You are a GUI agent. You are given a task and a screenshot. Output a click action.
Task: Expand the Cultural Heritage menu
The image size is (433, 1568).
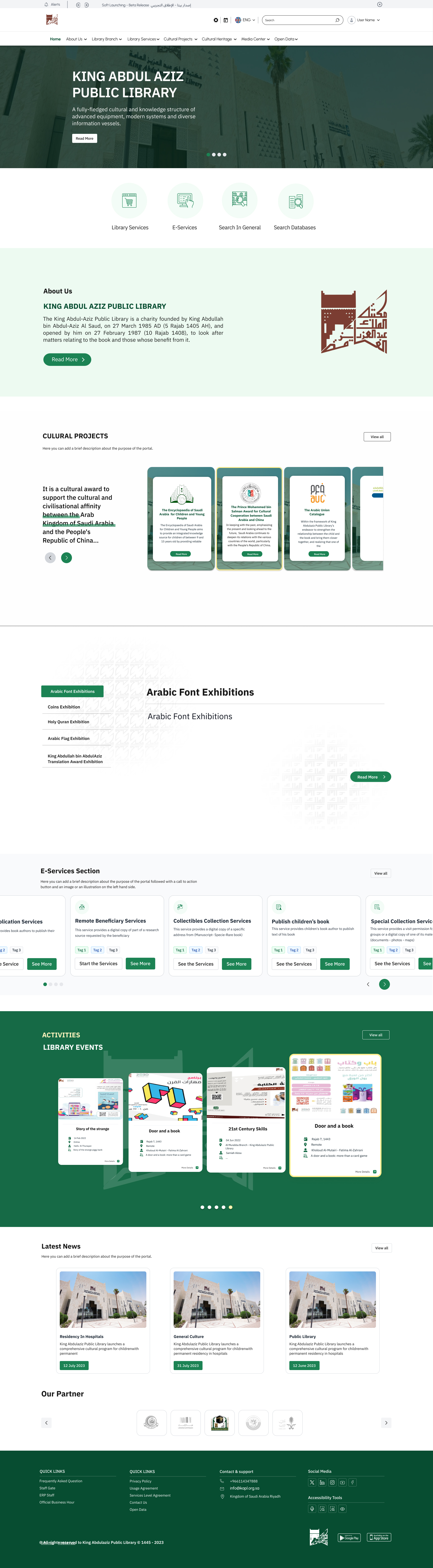(219, 39)
